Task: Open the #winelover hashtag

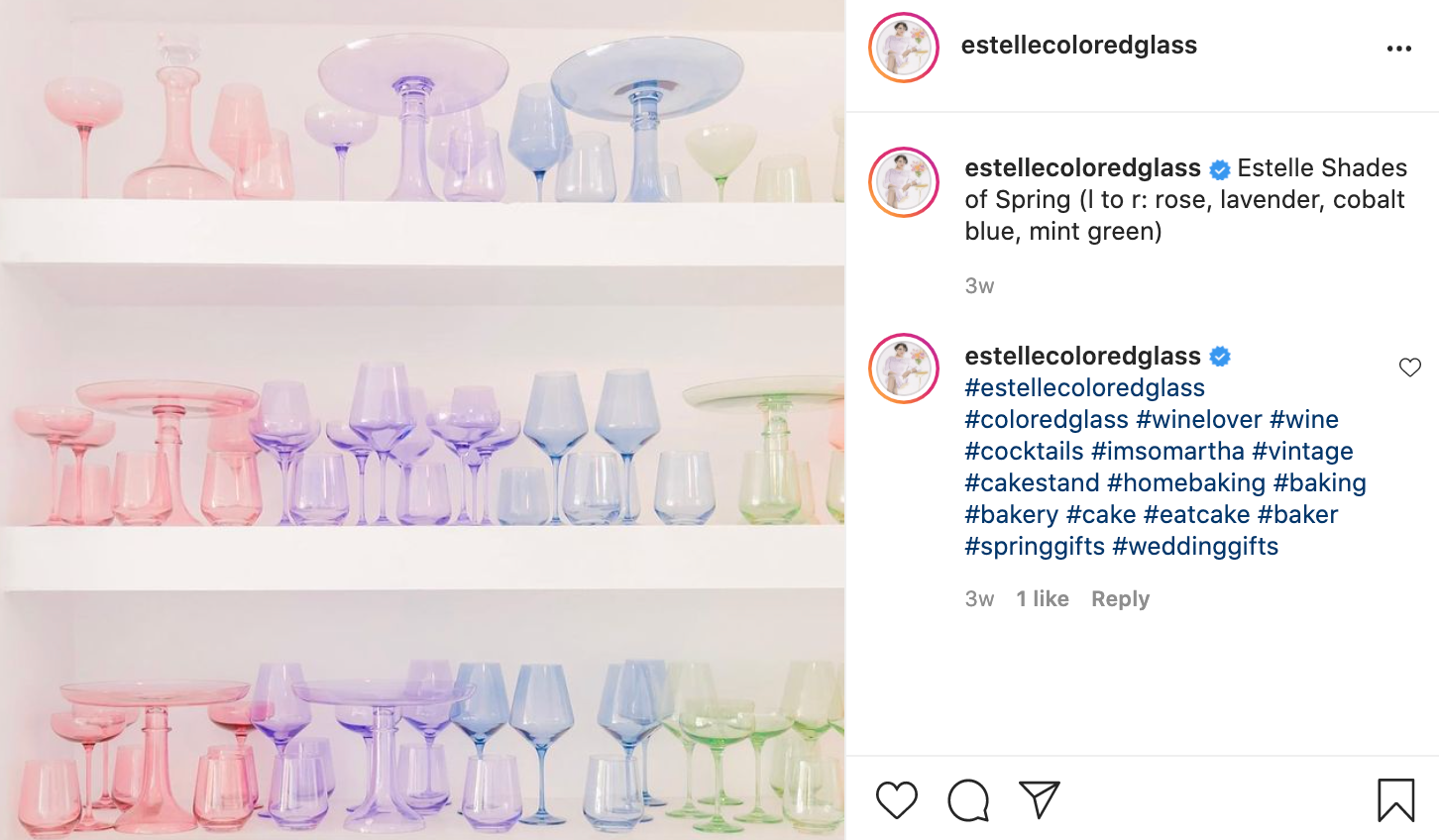Action: click(x=1199, y=420)
